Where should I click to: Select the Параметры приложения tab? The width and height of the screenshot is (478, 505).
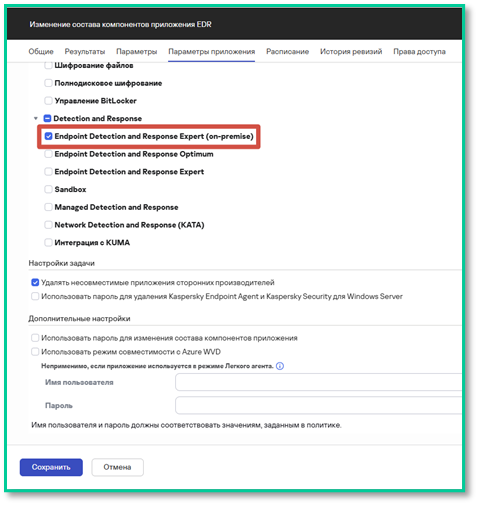point(211,52)
